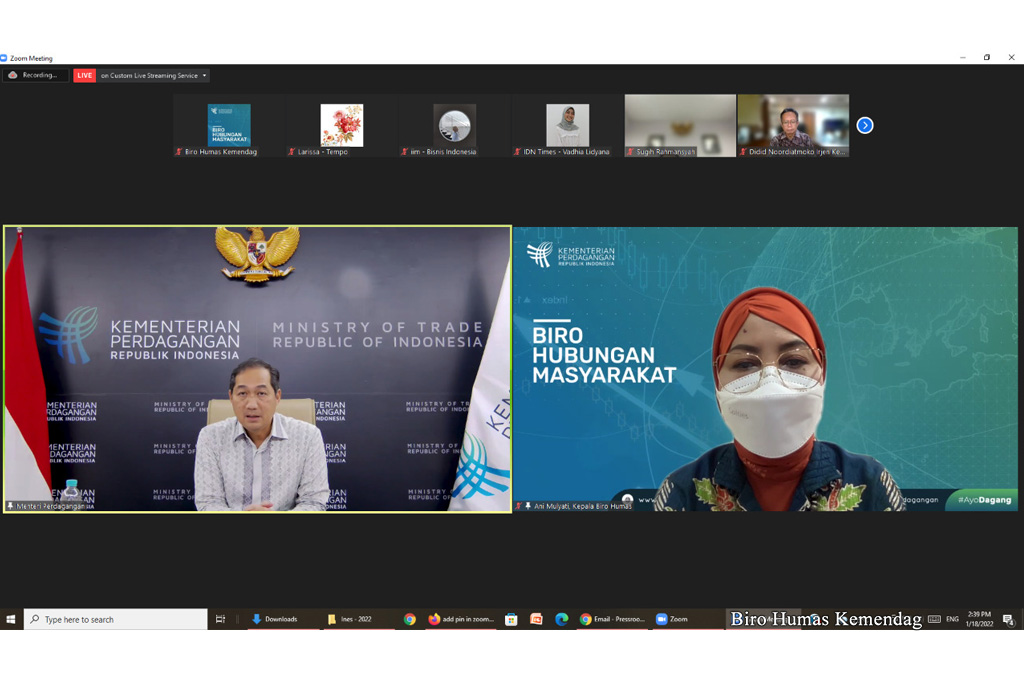Open the Chrome Email - Pressroom window
Viewport: 1024px width, 682px height.
(x=613, y=619)
